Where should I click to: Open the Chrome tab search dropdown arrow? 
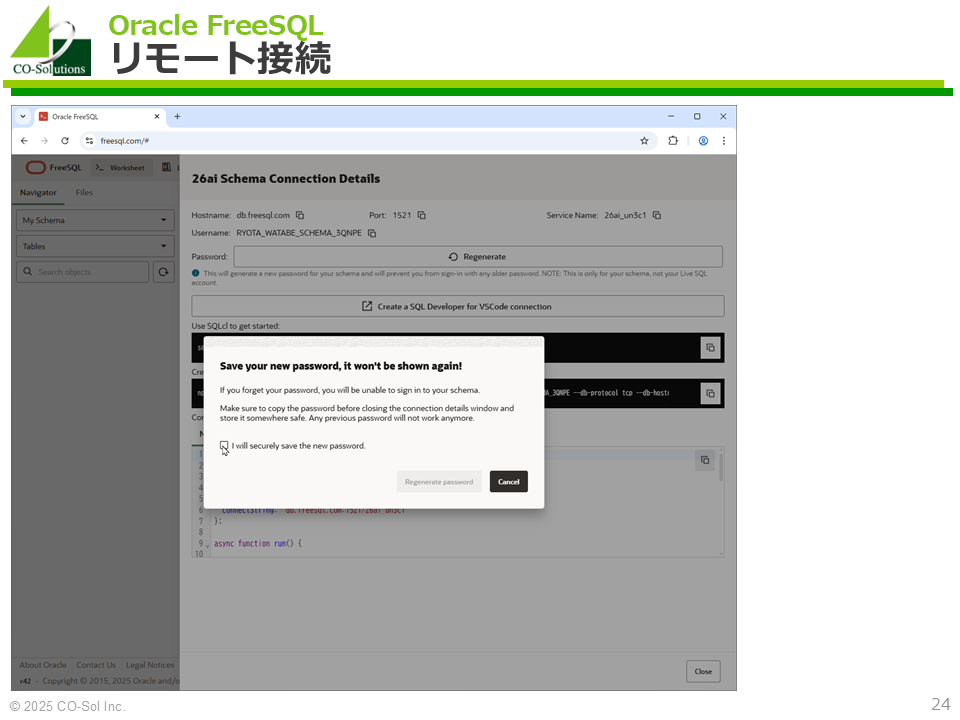[x=23, y=116]
